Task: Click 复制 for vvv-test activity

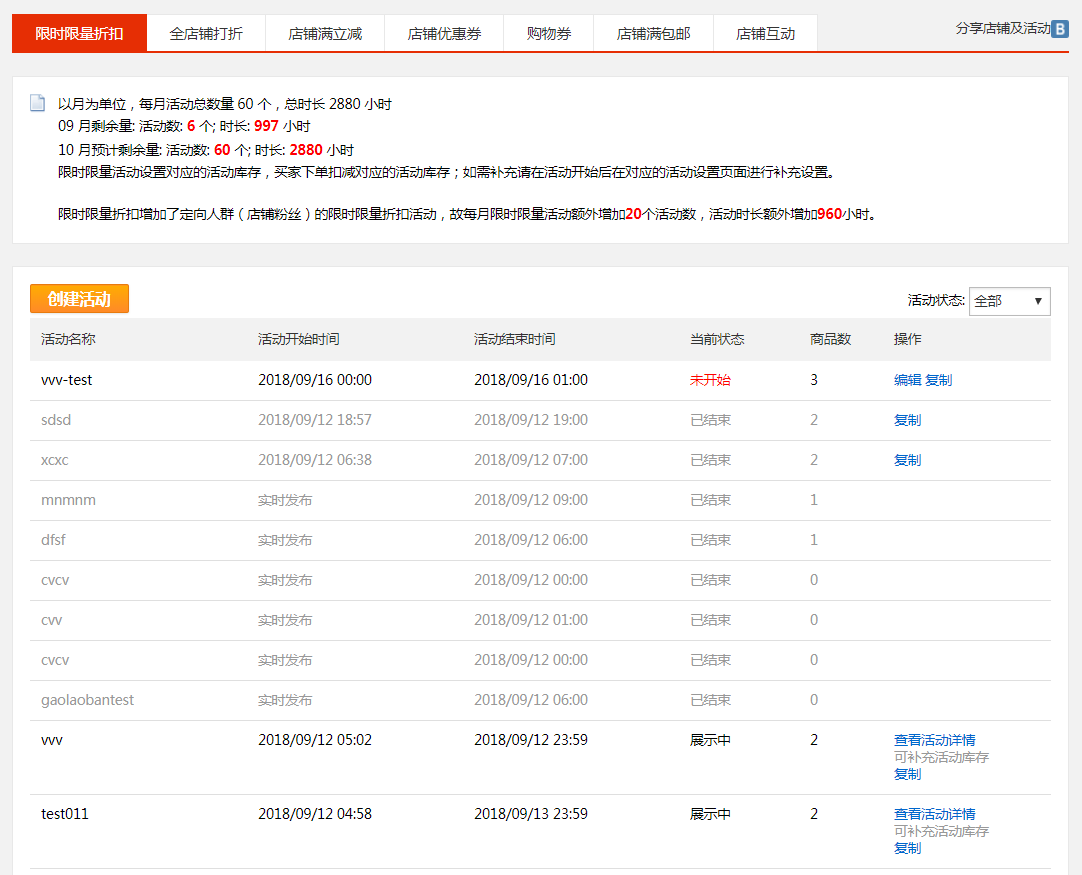Action: click(938, 380)
